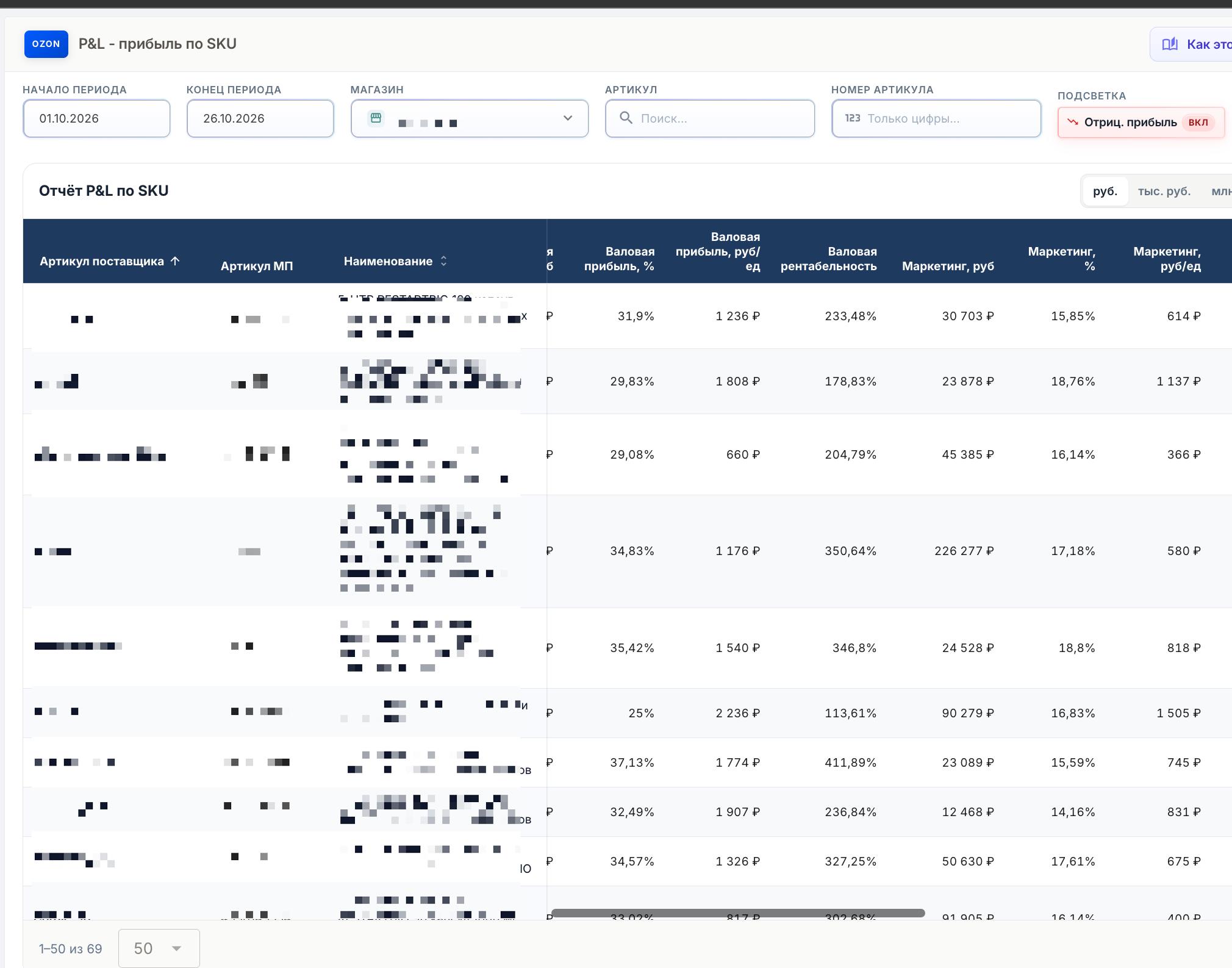Click the 14,16% marketing percent cell
This screenshot has height=968, width=1232.
tap(1073, 812)
